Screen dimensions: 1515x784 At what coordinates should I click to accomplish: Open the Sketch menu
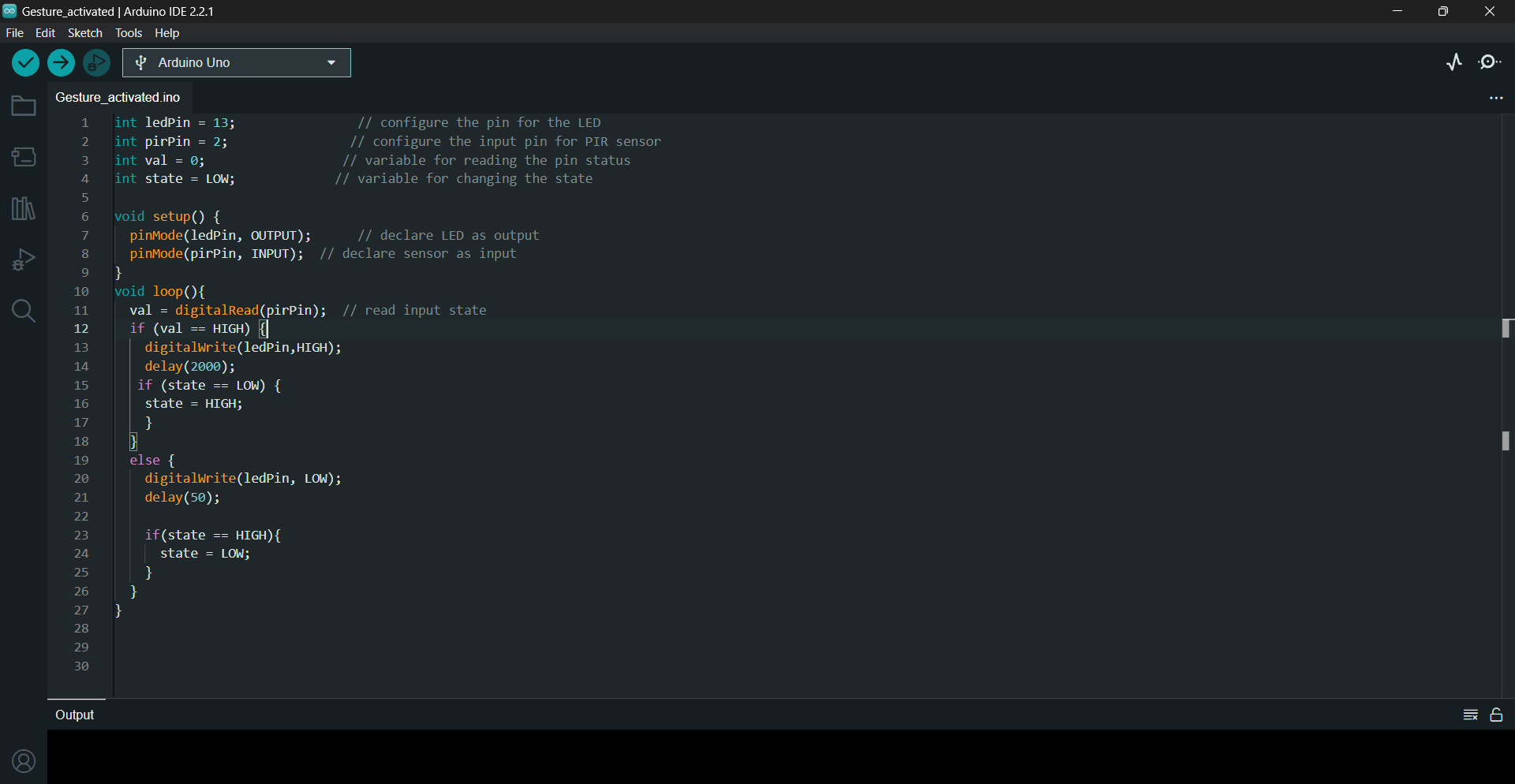tap(85, 33)
